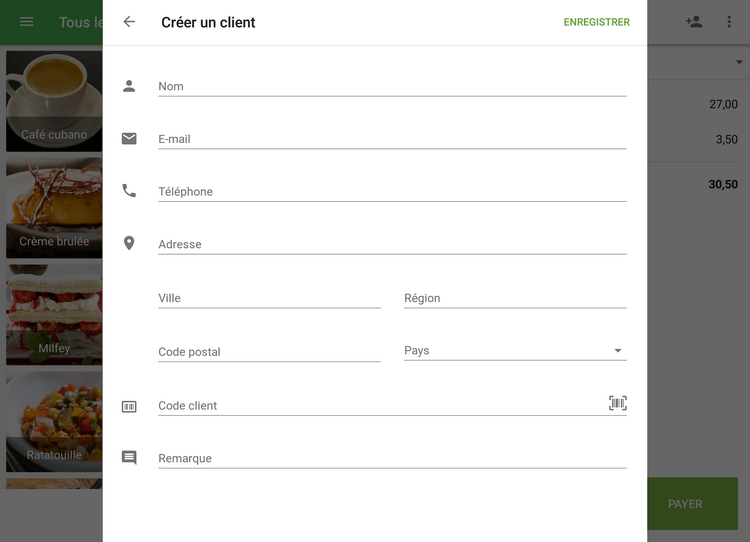Tap the barcode scanner icon
Viewport: 750px width, 542px height.
tap(618, 403)
